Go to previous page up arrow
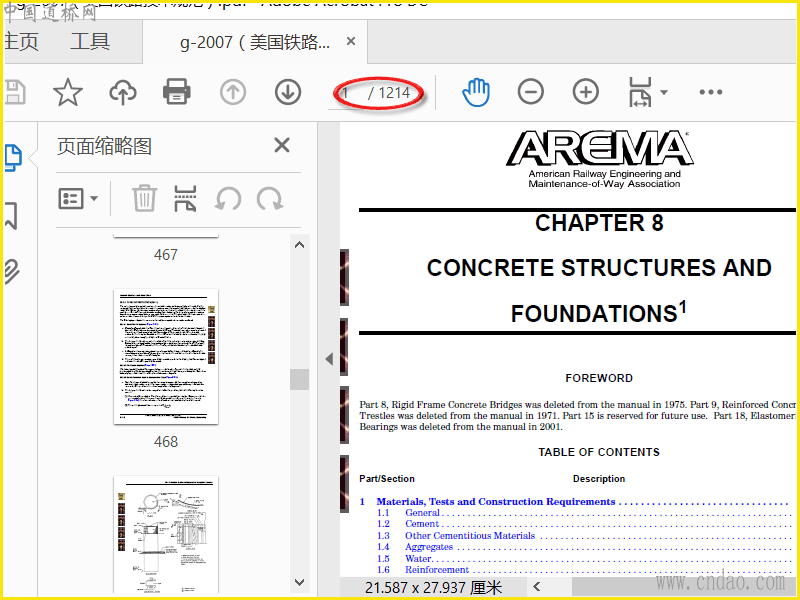The height and width of the screenshot is (600, 800). coord(233,93)
